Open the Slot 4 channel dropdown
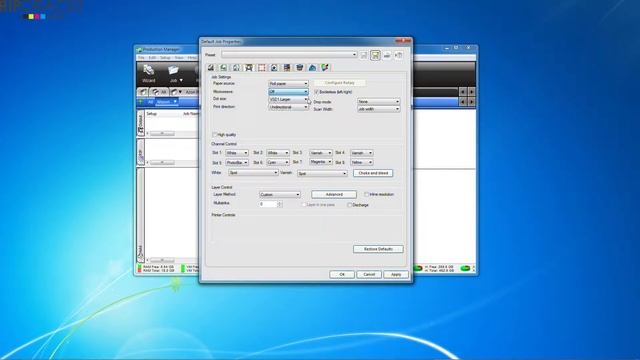640x360 pixels. (362, 153)
